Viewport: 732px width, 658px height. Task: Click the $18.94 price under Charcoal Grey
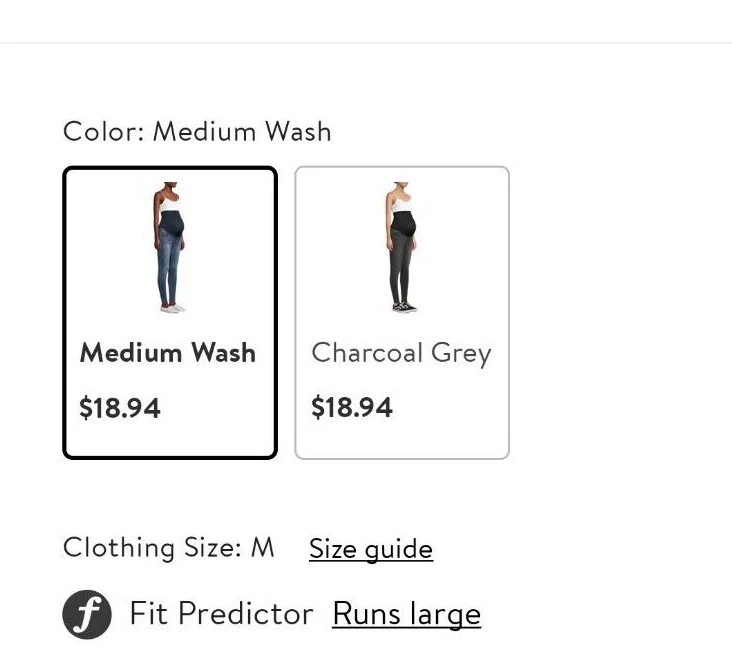(352, 407)
